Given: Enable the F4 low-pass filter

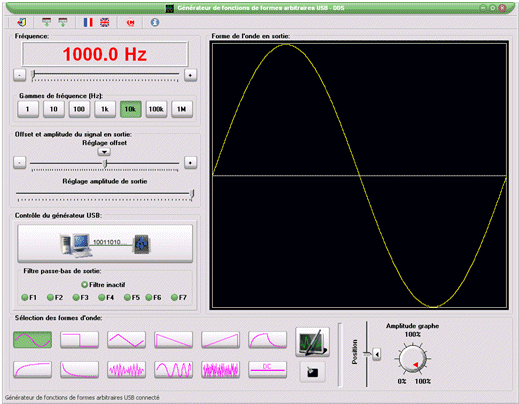Looking at the screenshot, I should tap(106, 297).
